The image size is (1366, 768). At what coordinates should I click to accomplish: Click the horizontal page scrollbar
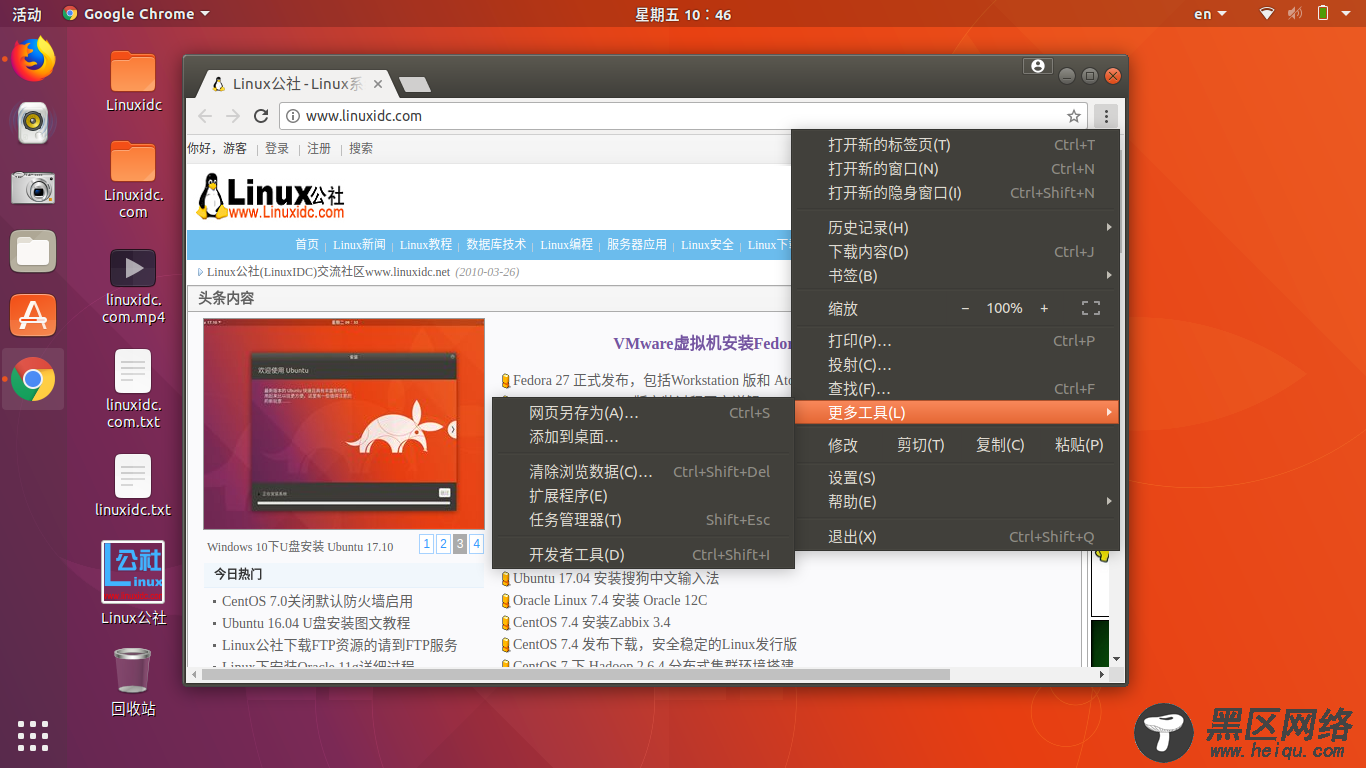[575, 674]
